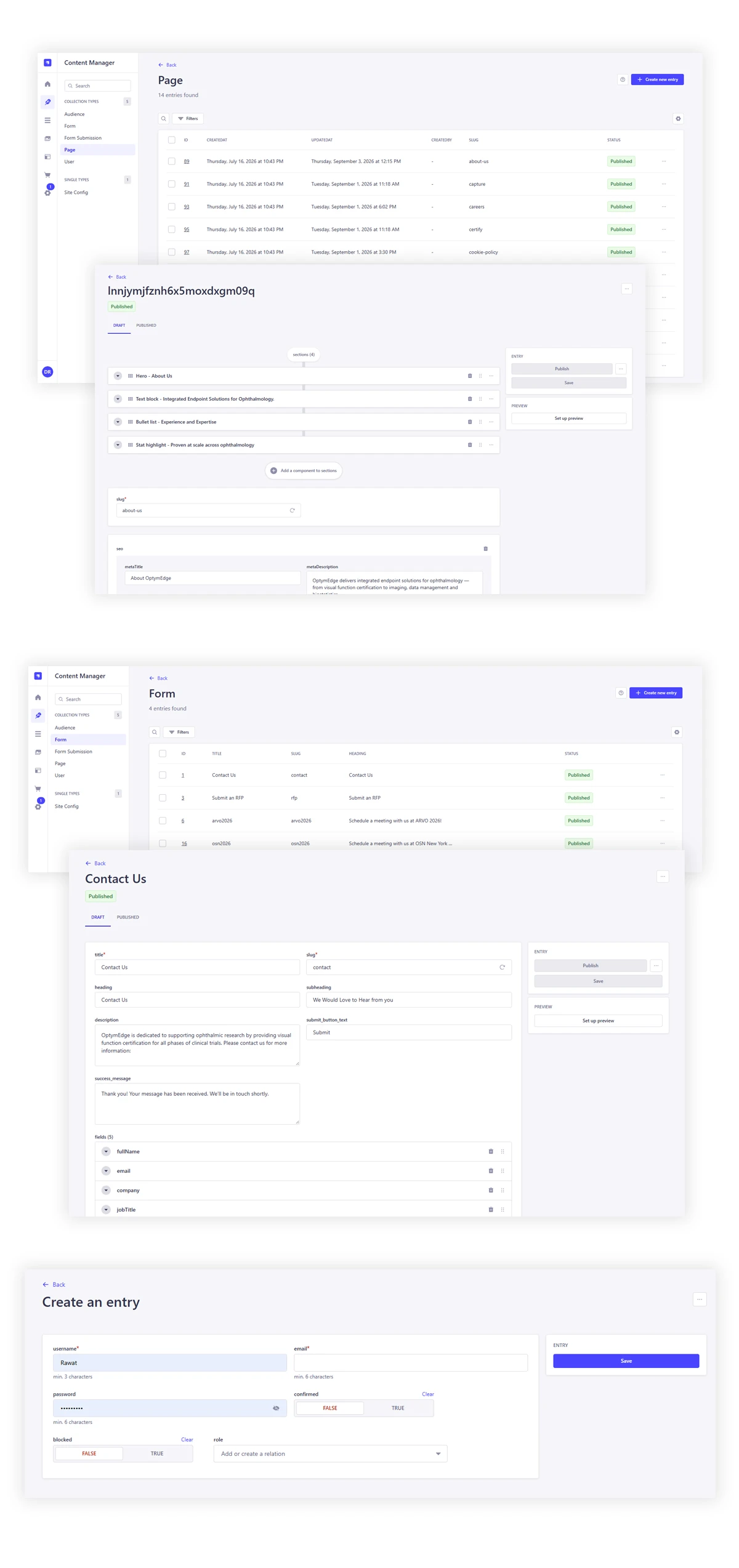Open more options in Create an entry header
This screenshot has height=1568, width=739.
point(700,1300)
